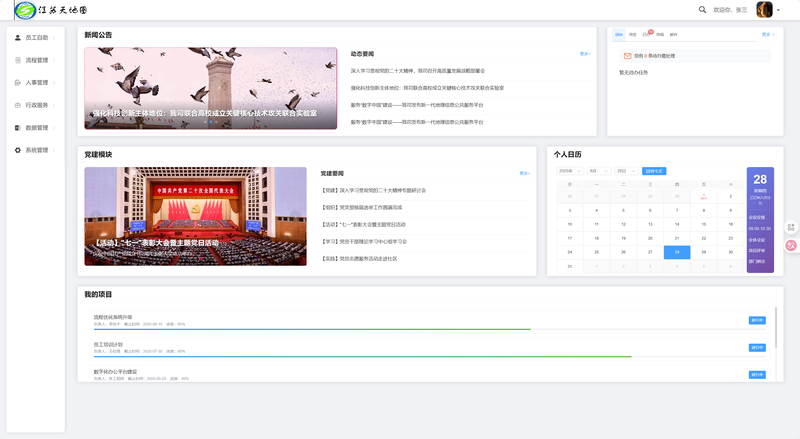Image resolution: width=800 pixels, height=439 pixels.
Task: Select highlighted date 28 in calendar grid
Action: coord(677,252)
